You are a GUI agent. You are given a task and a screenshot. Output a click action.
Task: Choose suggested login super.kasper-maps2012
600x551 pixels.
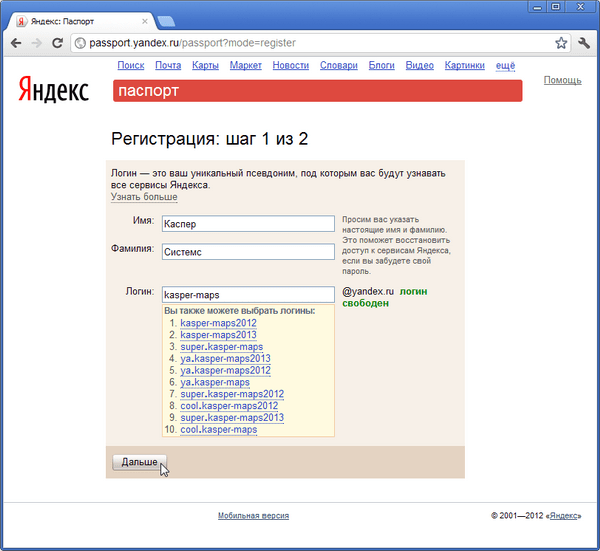coord(232,394)
